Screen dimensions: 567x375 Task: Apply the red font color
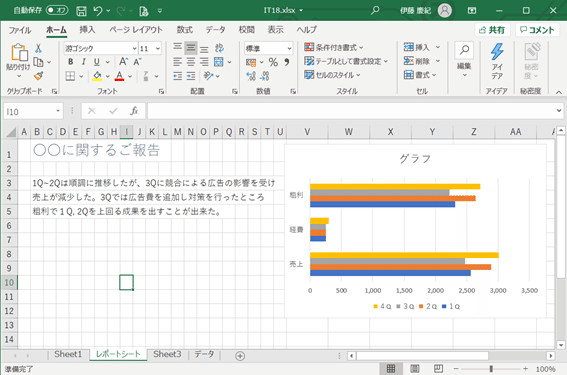click(119, 76)
